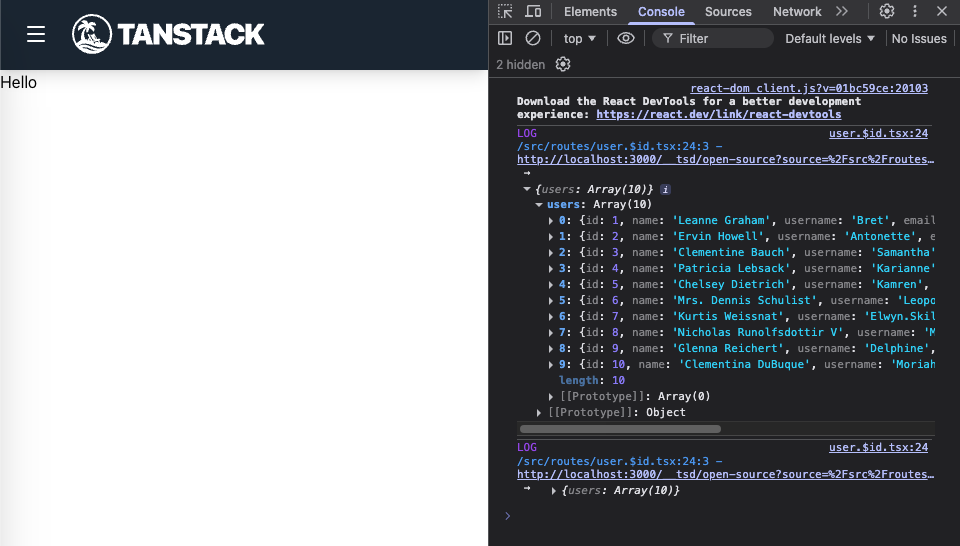Collapse the users: Array(10) property
The width and height of the screenshot is (960, 546).
pyautogui.click(x=539, y=204)
